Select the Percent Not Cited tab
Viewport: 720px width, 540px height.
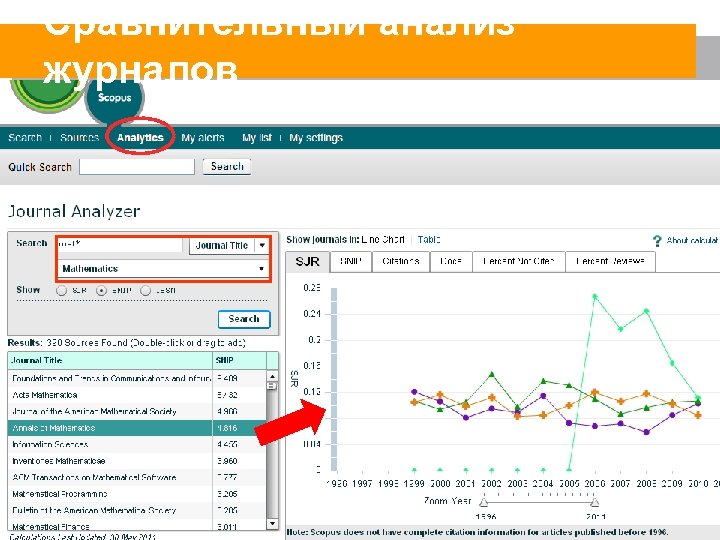click(519, 262)
